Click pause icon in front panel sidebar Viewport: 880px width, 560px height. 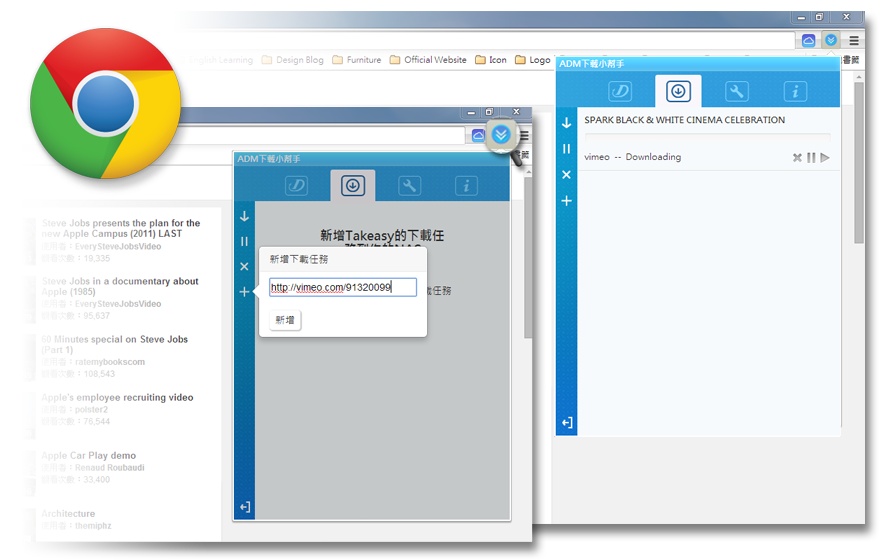[x=244, y=241]
